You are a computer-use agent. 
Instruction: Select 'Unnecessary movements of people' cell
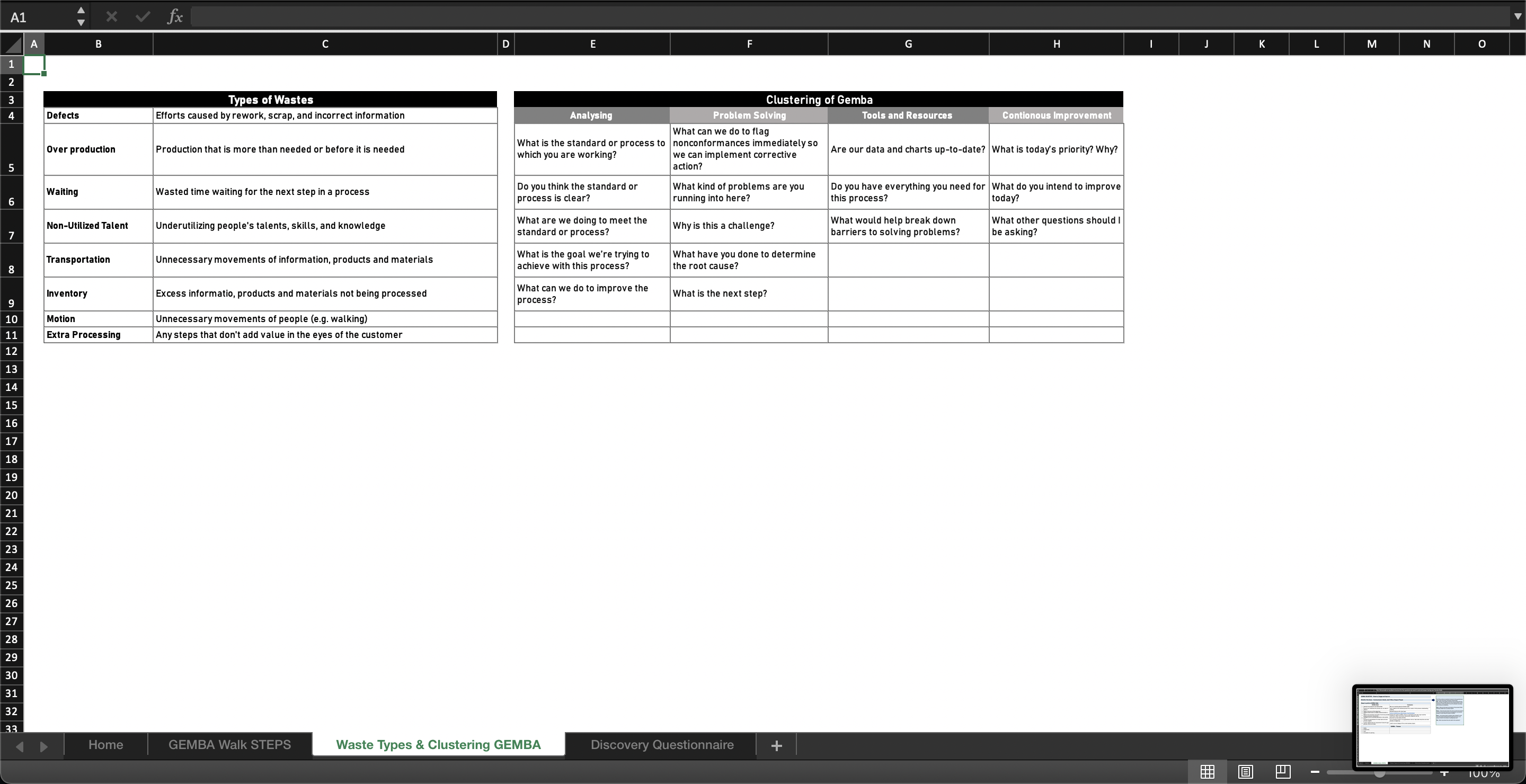point(325,318)
